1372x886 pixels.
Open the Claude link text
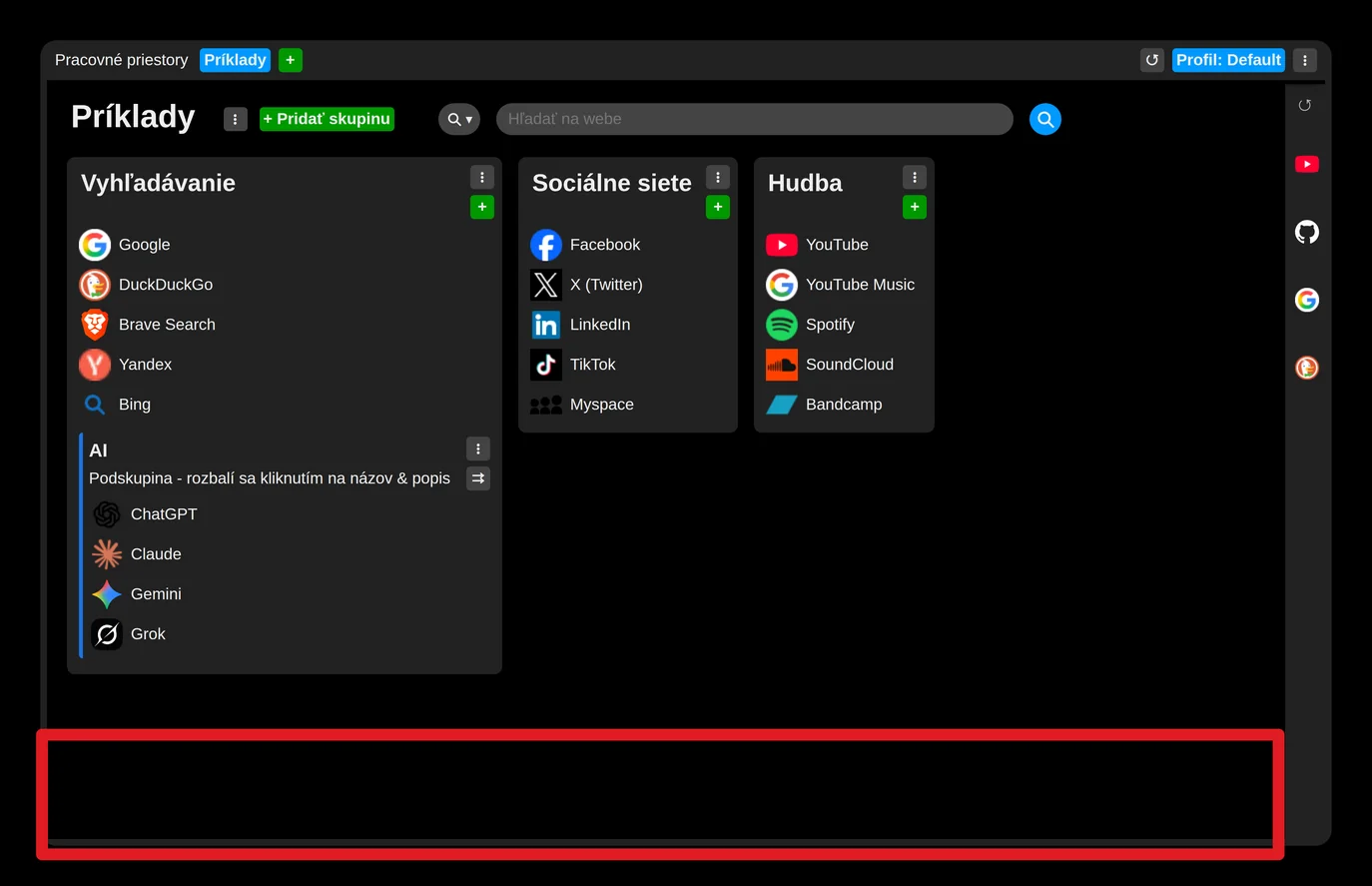(156, 554)
